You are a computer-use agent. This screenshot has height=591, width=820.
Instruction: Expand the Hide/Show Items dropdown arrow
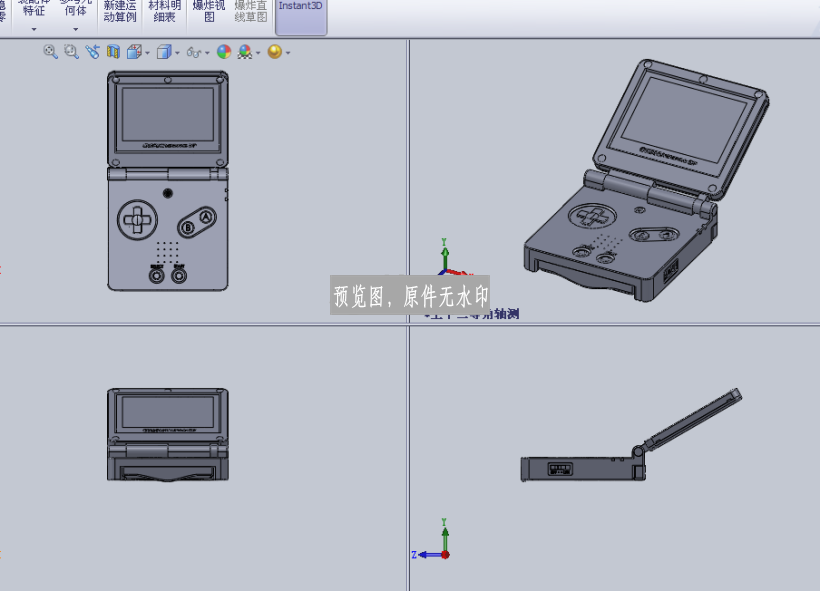(207, 53)
